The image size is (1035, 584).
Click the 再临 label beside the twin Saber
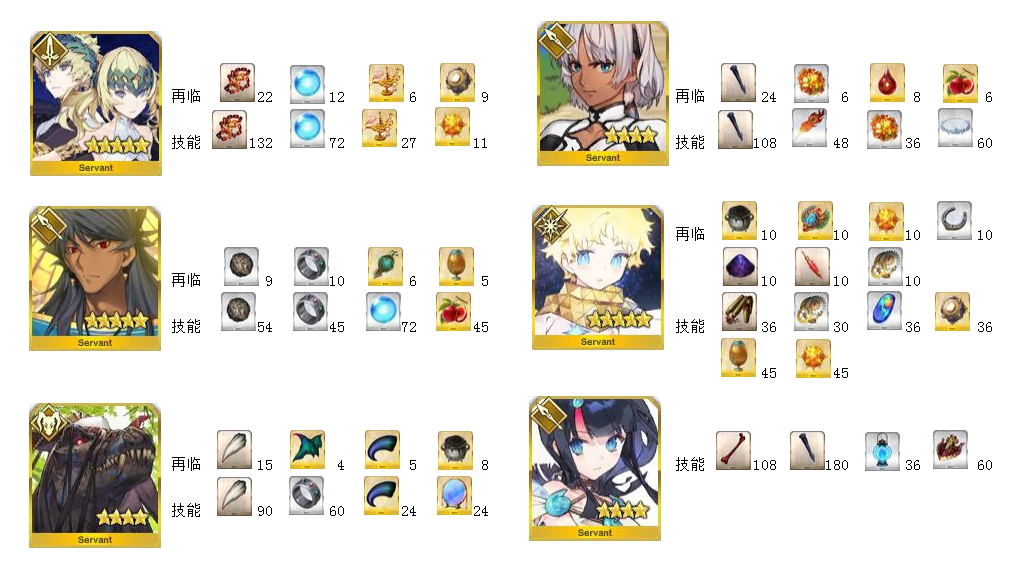[x=186, y=96]
